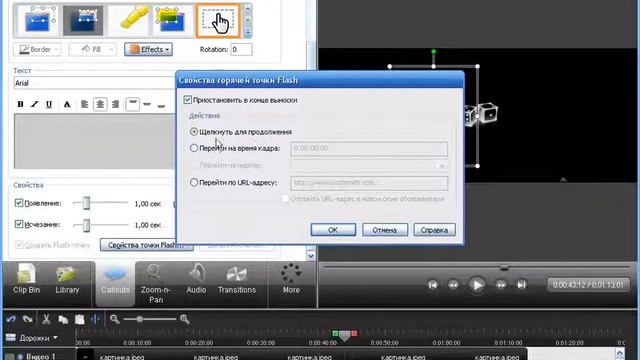
Task: Copy the timeline selection
Action: pyautogui.click(x=63, y=319)
